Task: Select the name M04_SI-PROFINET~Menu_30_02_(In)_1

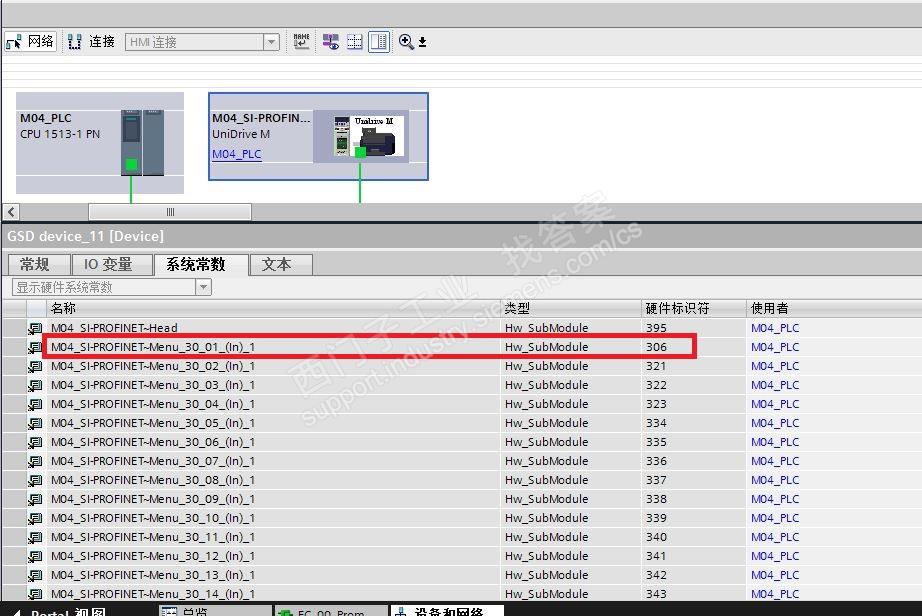Action: click(153, 366)
